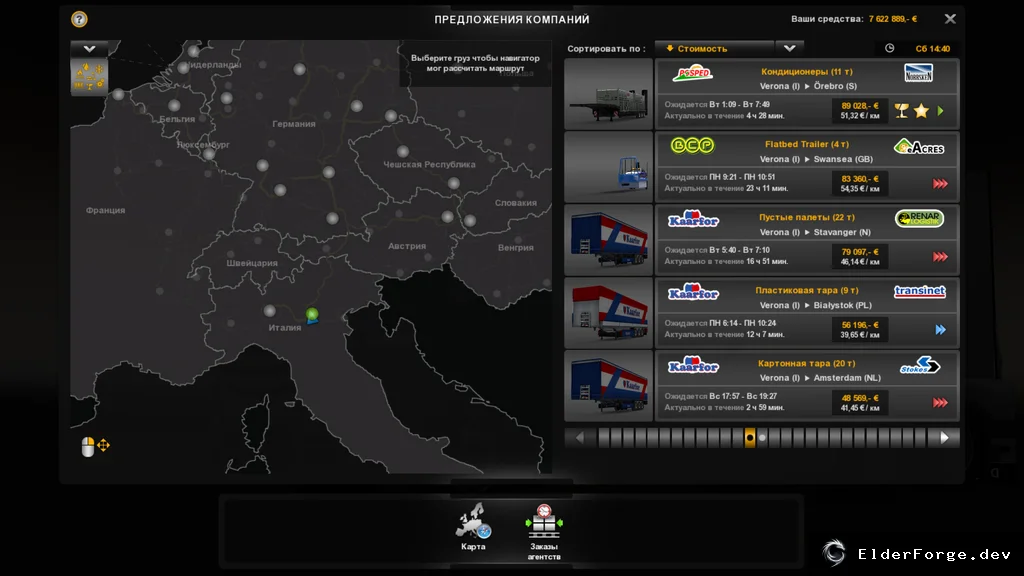
Task: Open the Карта map screen
Action: (473, 526)
